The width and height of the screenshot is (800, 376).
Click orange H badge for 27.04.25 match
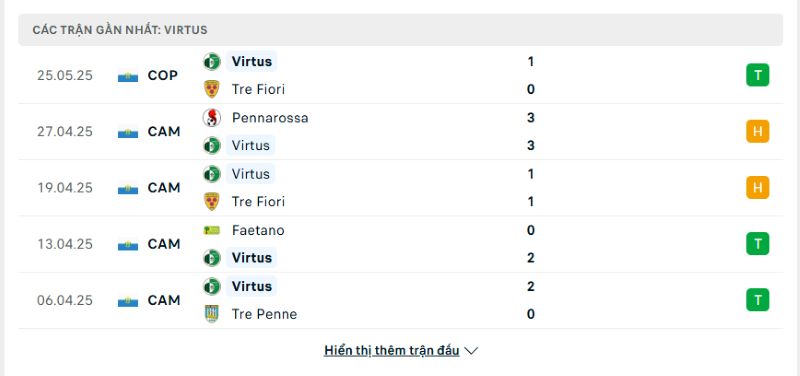757,132
